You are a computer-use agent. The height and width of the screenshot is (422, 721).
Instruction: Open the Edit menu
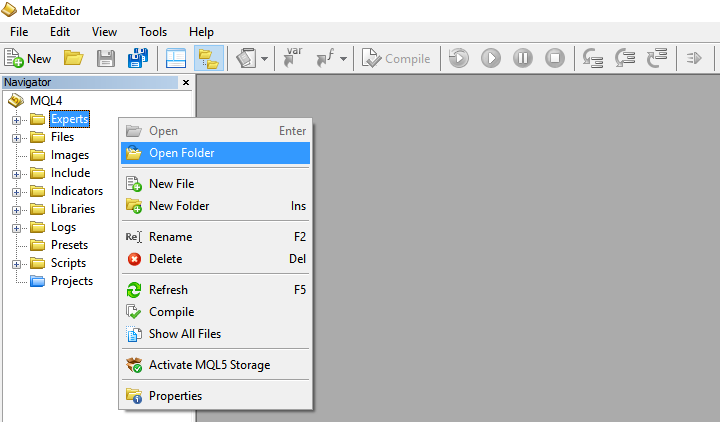point(60,32)
